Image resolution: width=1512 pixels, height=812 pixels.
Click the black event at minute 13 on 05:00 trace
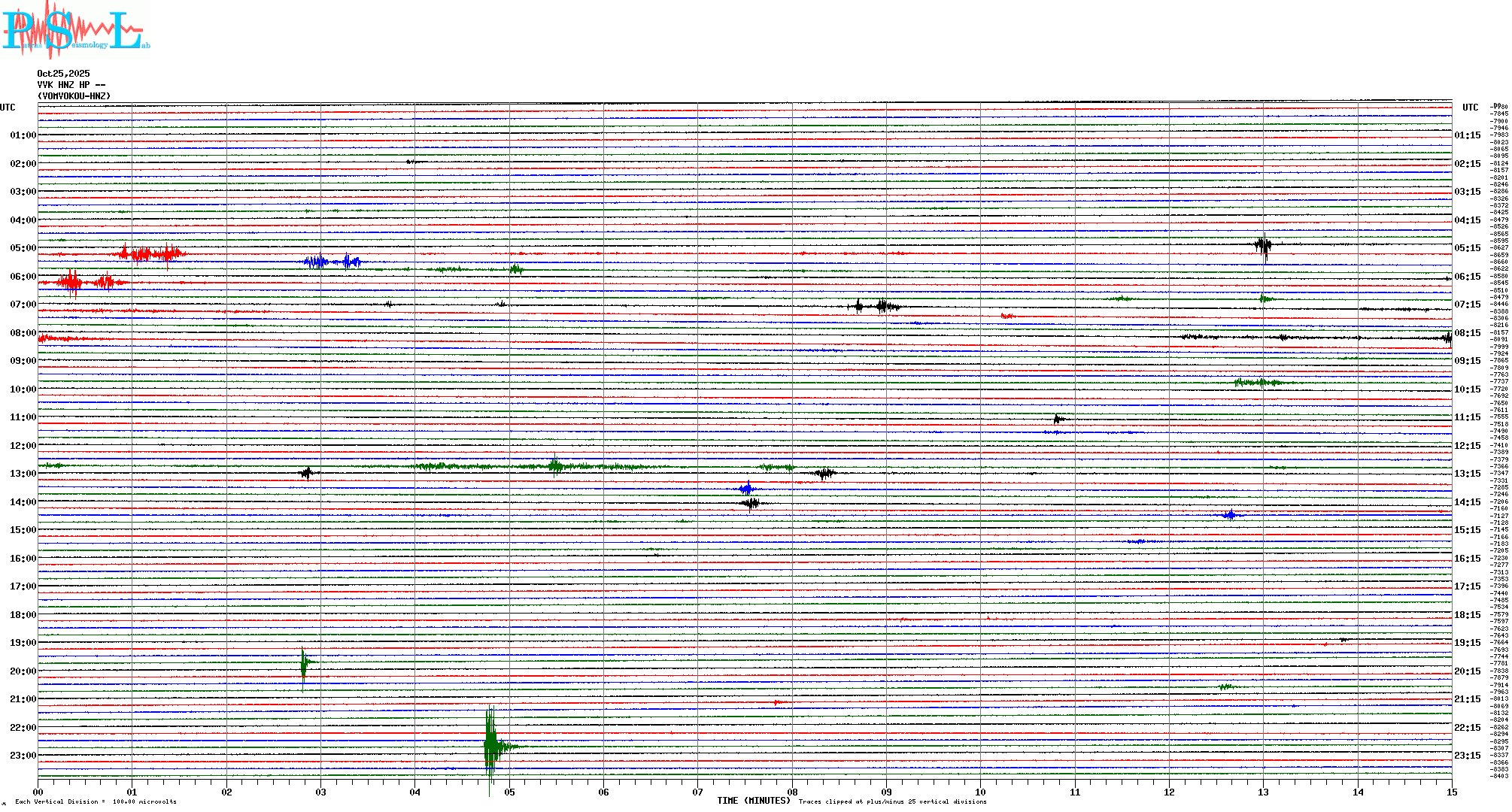(x=1263, y=245)
